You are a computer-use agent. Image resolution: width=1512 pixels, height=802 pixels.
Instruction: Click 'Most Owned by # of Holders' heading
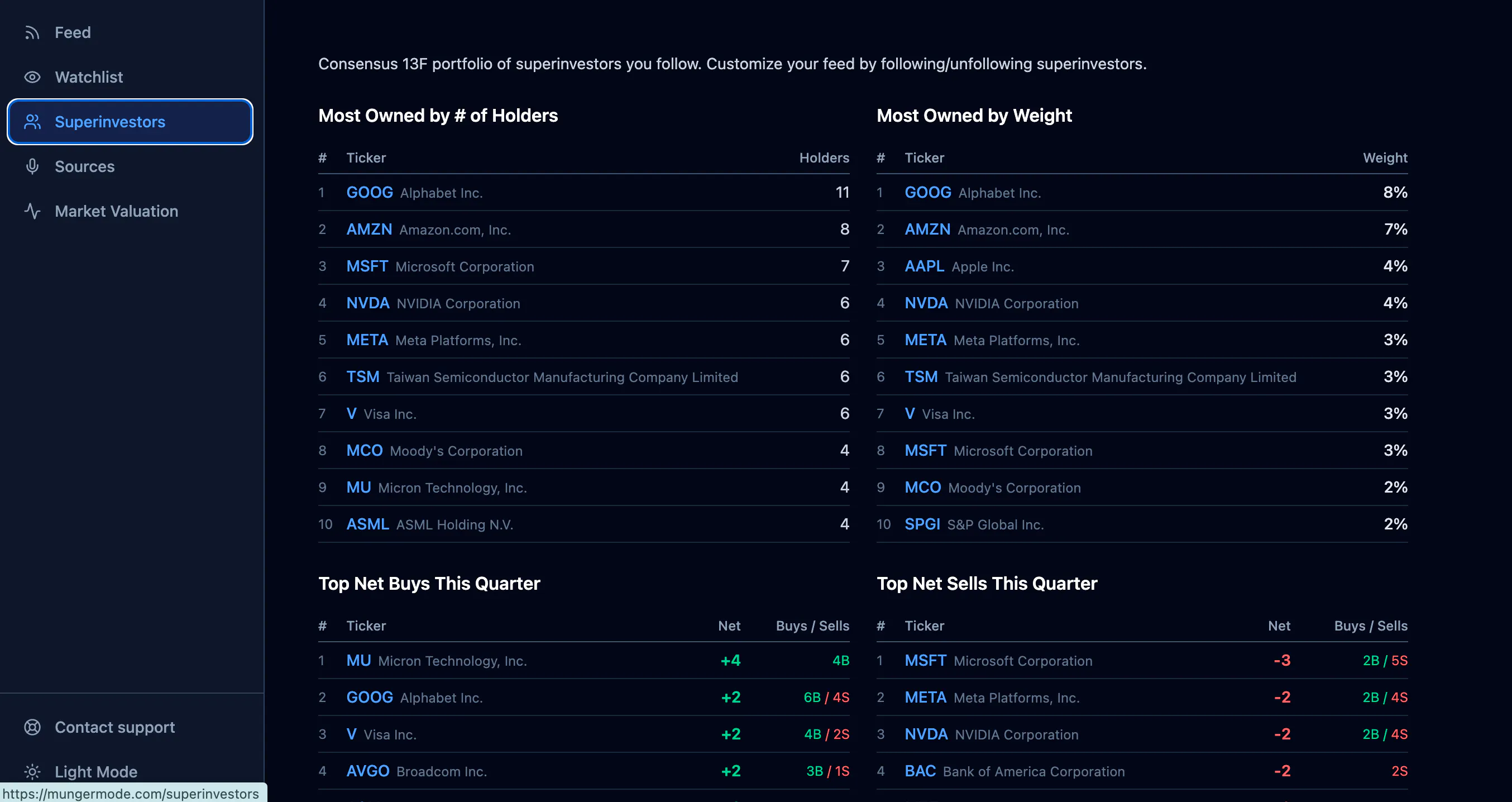438,116
